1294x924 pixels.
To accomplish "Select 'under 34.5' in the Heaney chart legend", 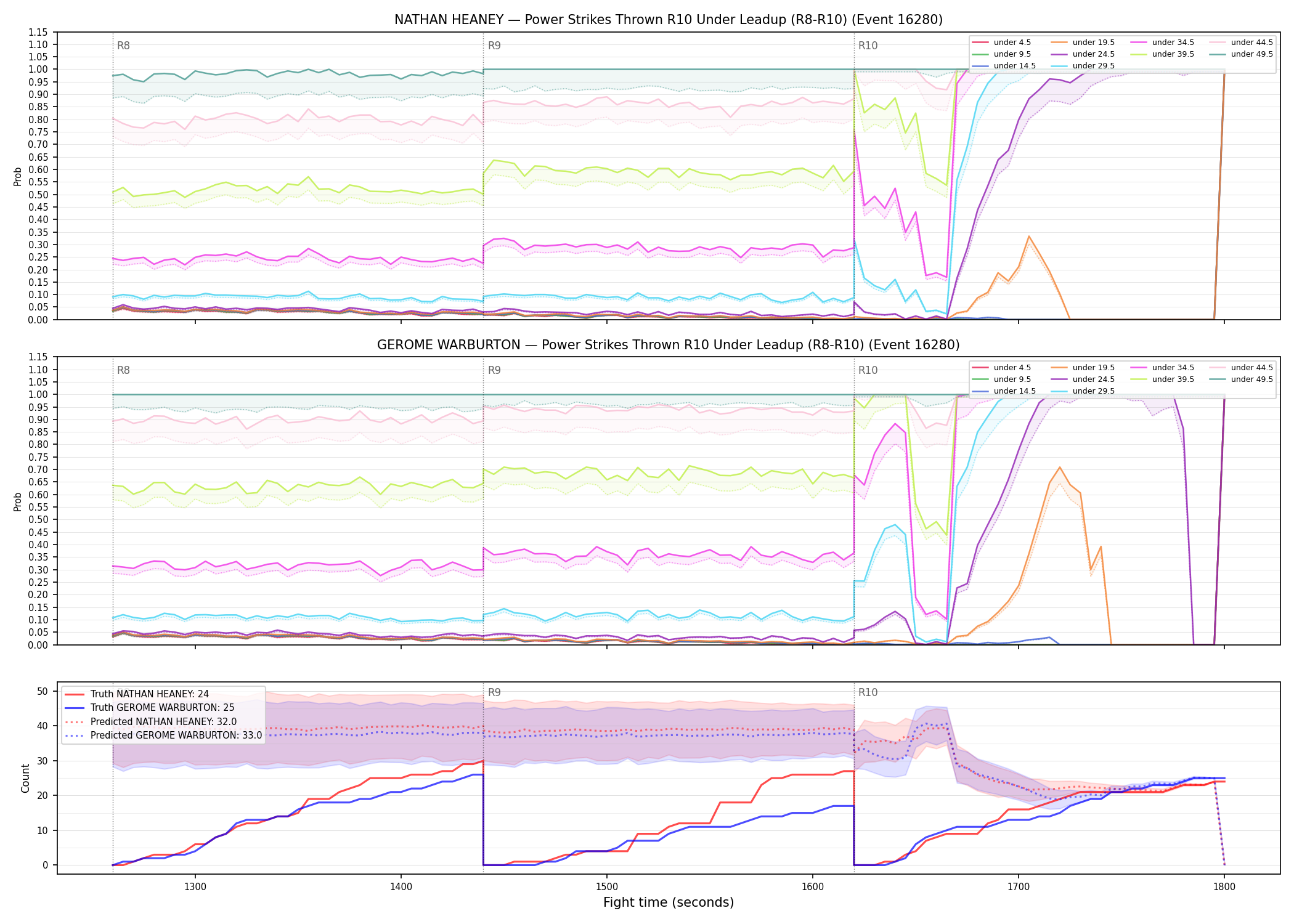I will 1173,43.
